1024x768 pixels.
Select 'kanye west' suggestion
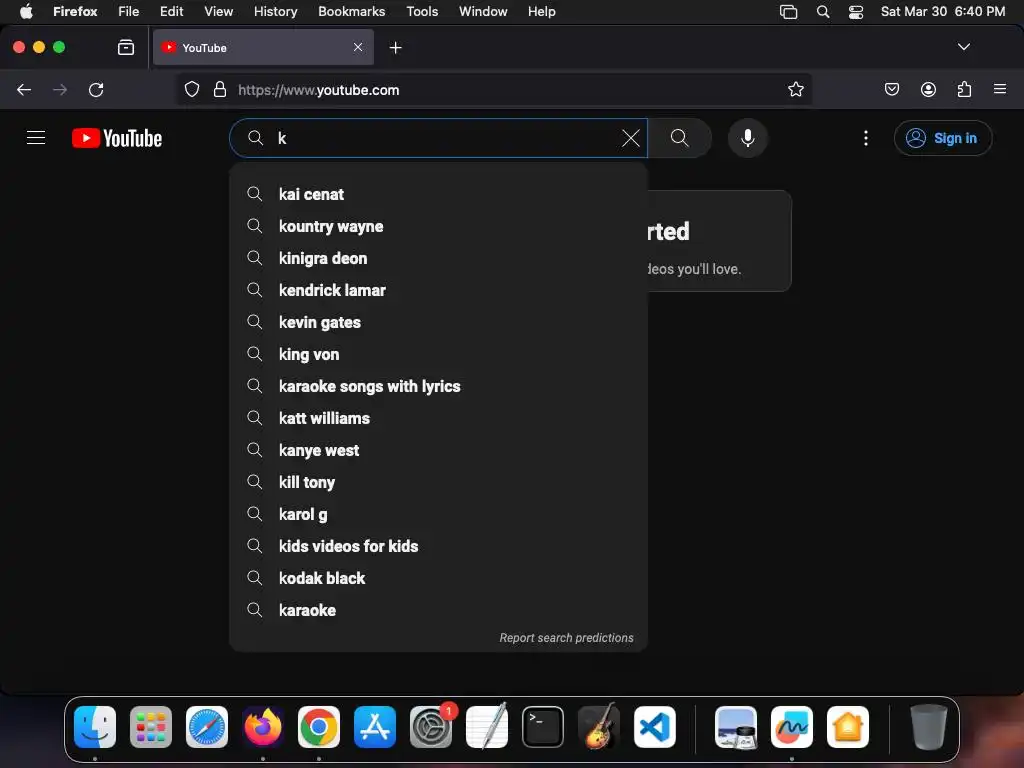coord(438,450)
